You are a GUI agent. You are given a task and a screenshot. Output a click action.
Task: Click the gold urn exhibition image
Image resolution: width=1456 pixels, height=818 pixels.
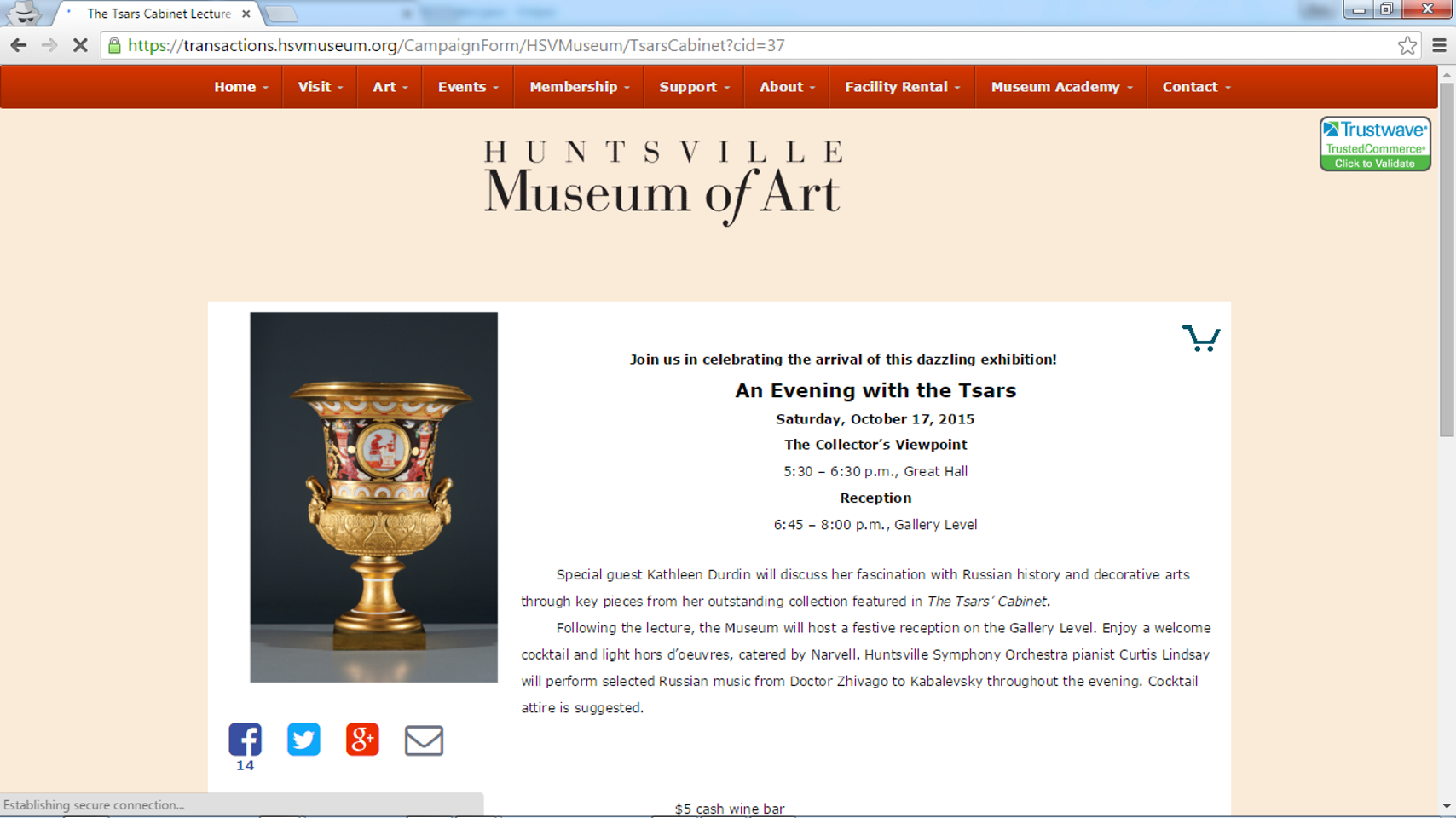[x=373, y=497]
